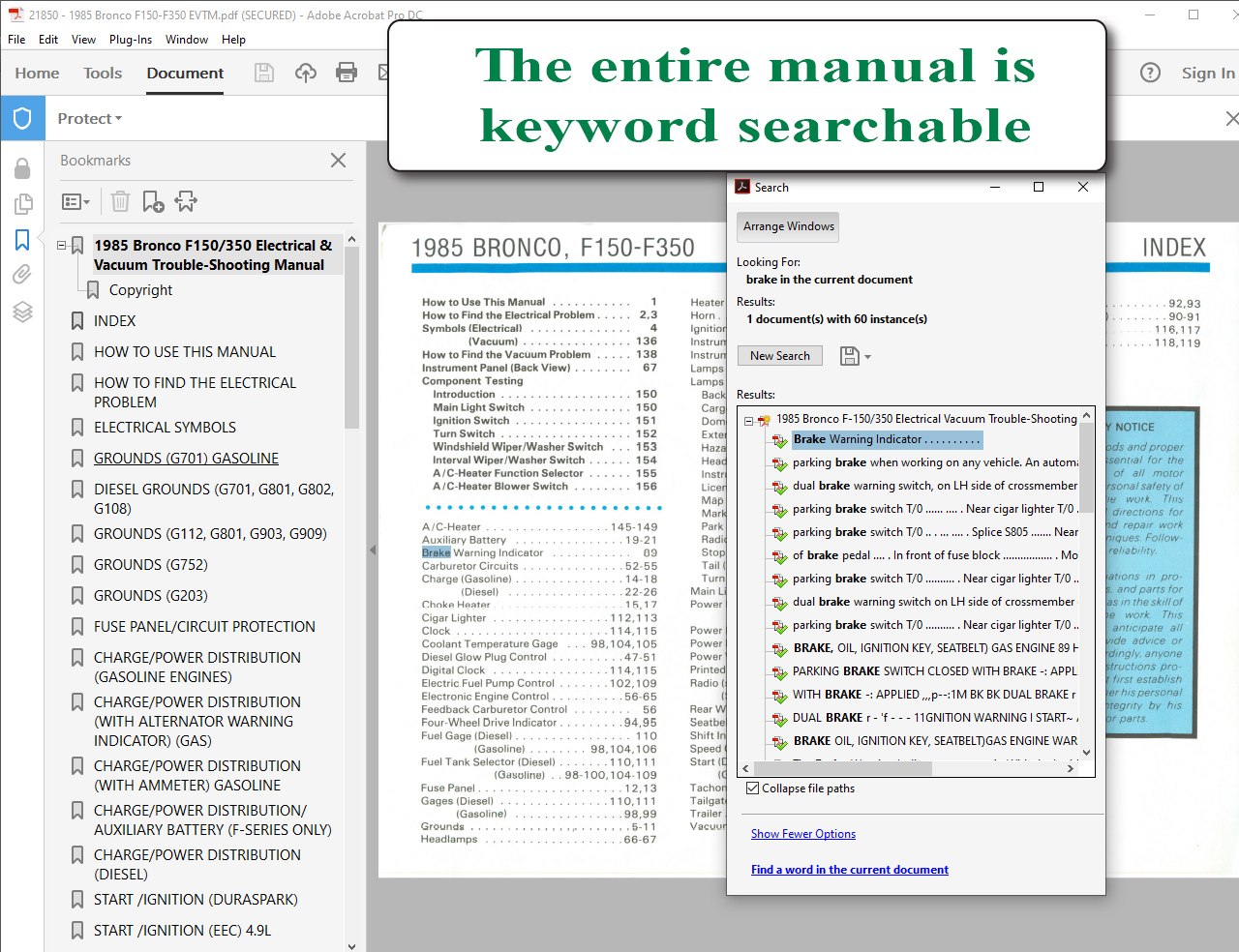1239x952 pixels.
Task: Select the Bookmarks panel icon in sidebar
Action: pos(22,240)
